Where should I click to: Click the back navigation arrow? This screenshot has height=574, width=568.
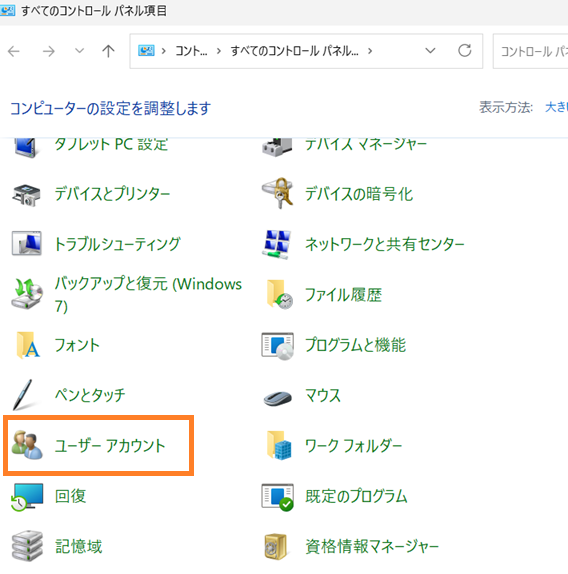pyautogui.click(x=14, y=51)
